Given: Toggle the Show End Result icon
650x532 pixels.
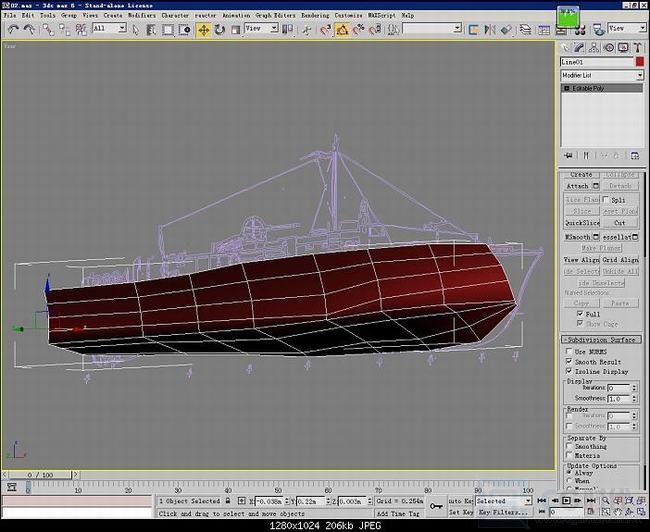Looking at the screenshot, I should pyautogui.click(x=586, y=155).
